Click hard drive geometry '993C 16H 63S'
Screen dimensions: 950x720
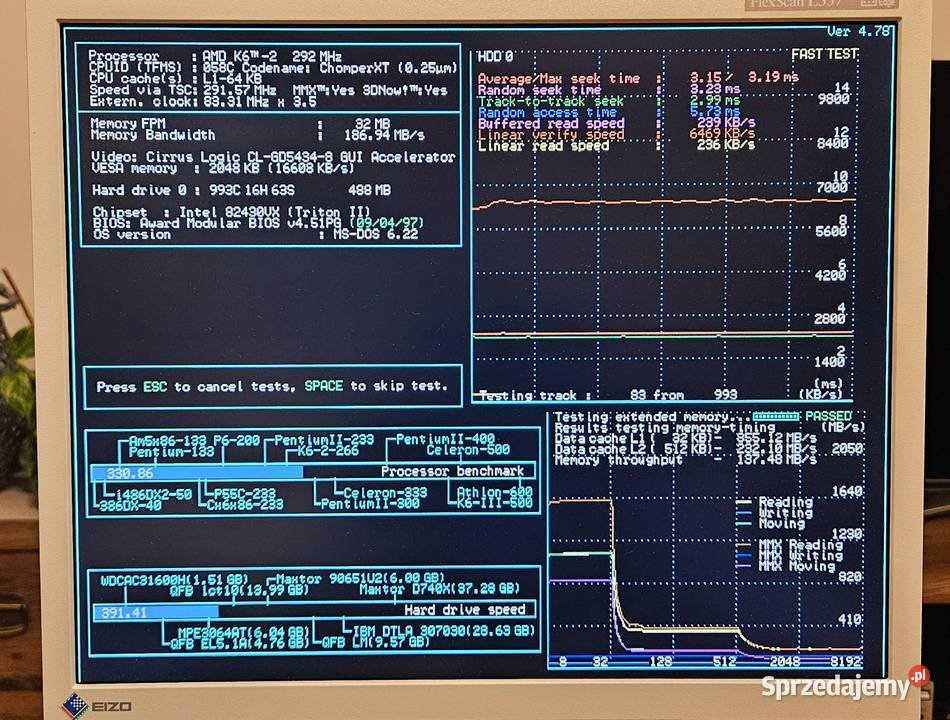[x=251, y=190]
